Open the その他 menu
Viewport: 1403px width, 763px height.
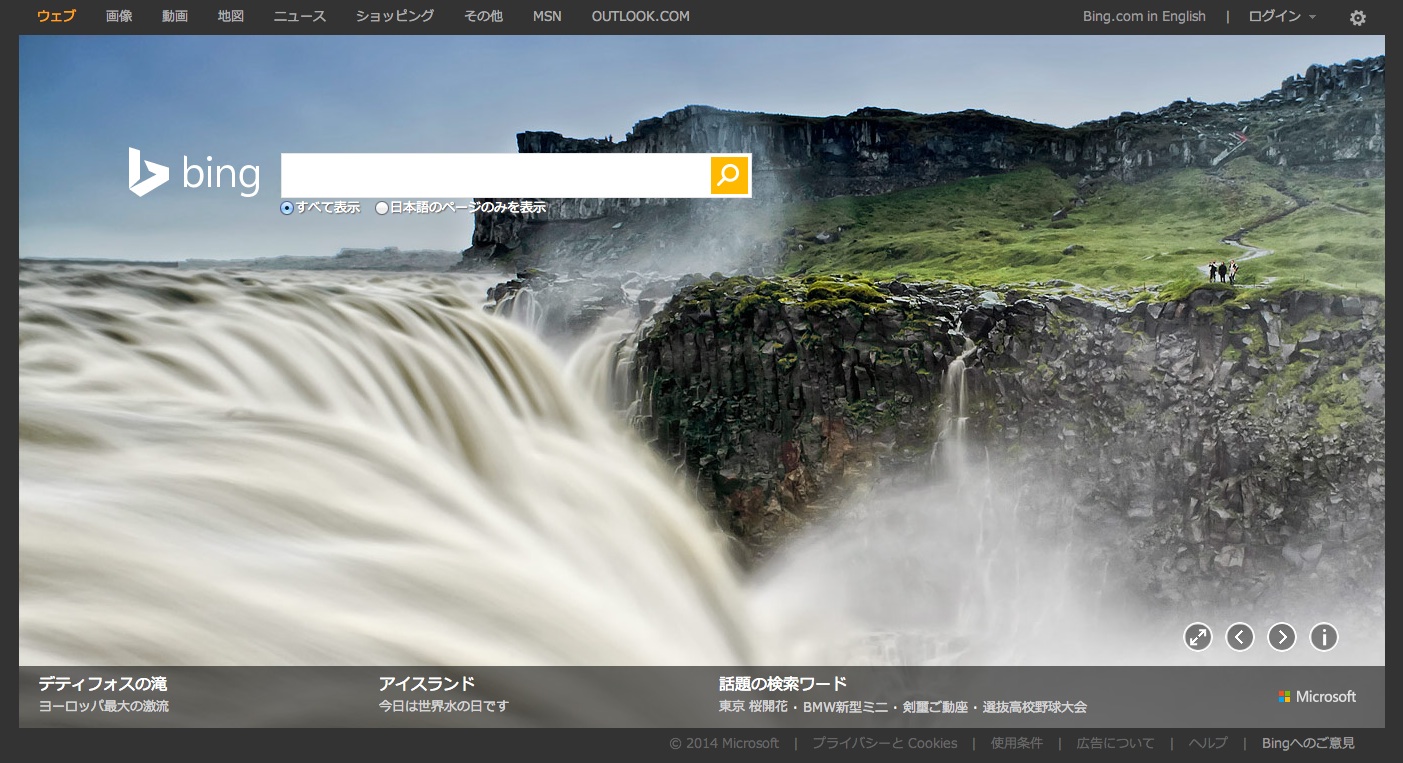pyautogui.click(x=483, y=16)
